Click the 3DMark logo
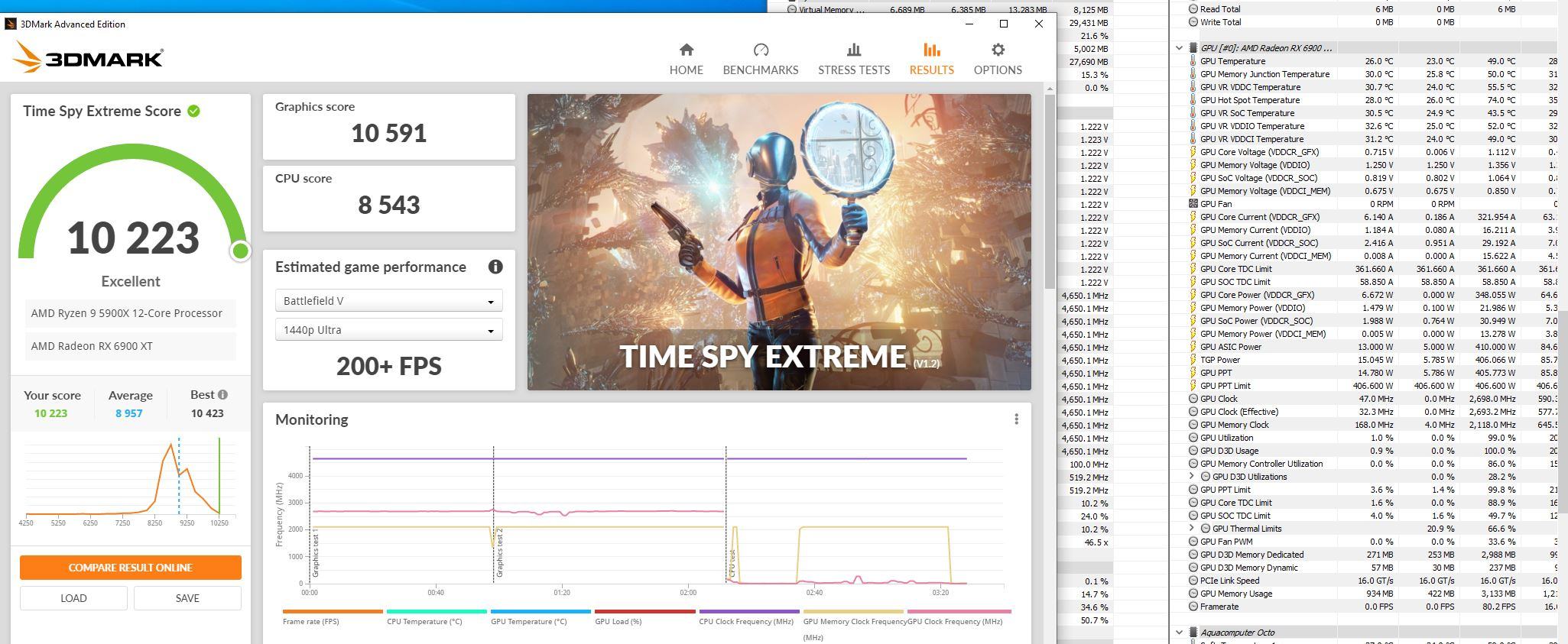The image size is (1568, 644). pos(88,57)
